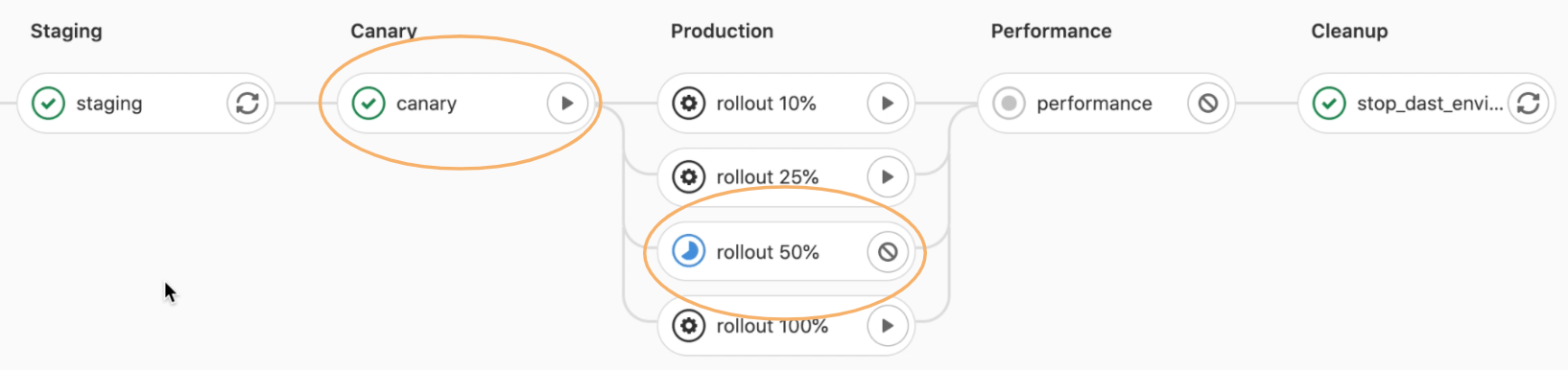Open the performance job details
This screenshot has height=370, width=1568.
click(1094, 104)
